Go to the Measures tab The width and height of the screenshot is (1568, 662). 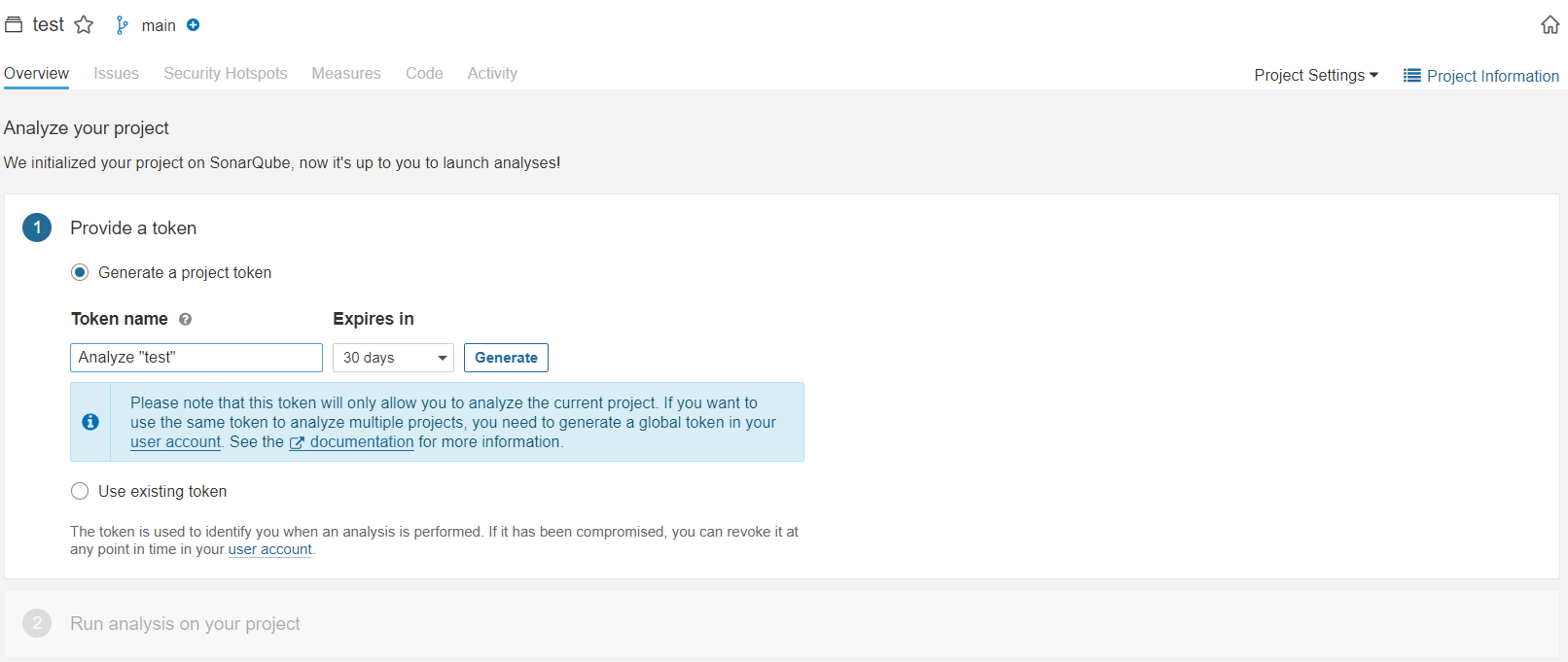tap(345, 74)
